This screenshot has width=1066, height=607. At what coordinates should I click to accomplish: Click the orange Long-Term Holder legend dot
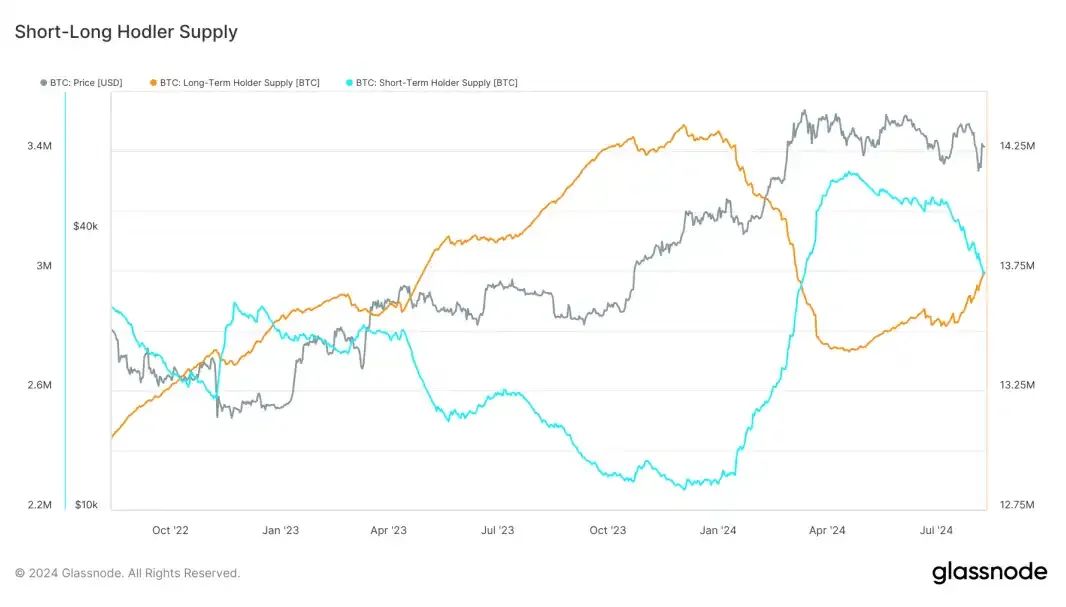click(154, 83)
